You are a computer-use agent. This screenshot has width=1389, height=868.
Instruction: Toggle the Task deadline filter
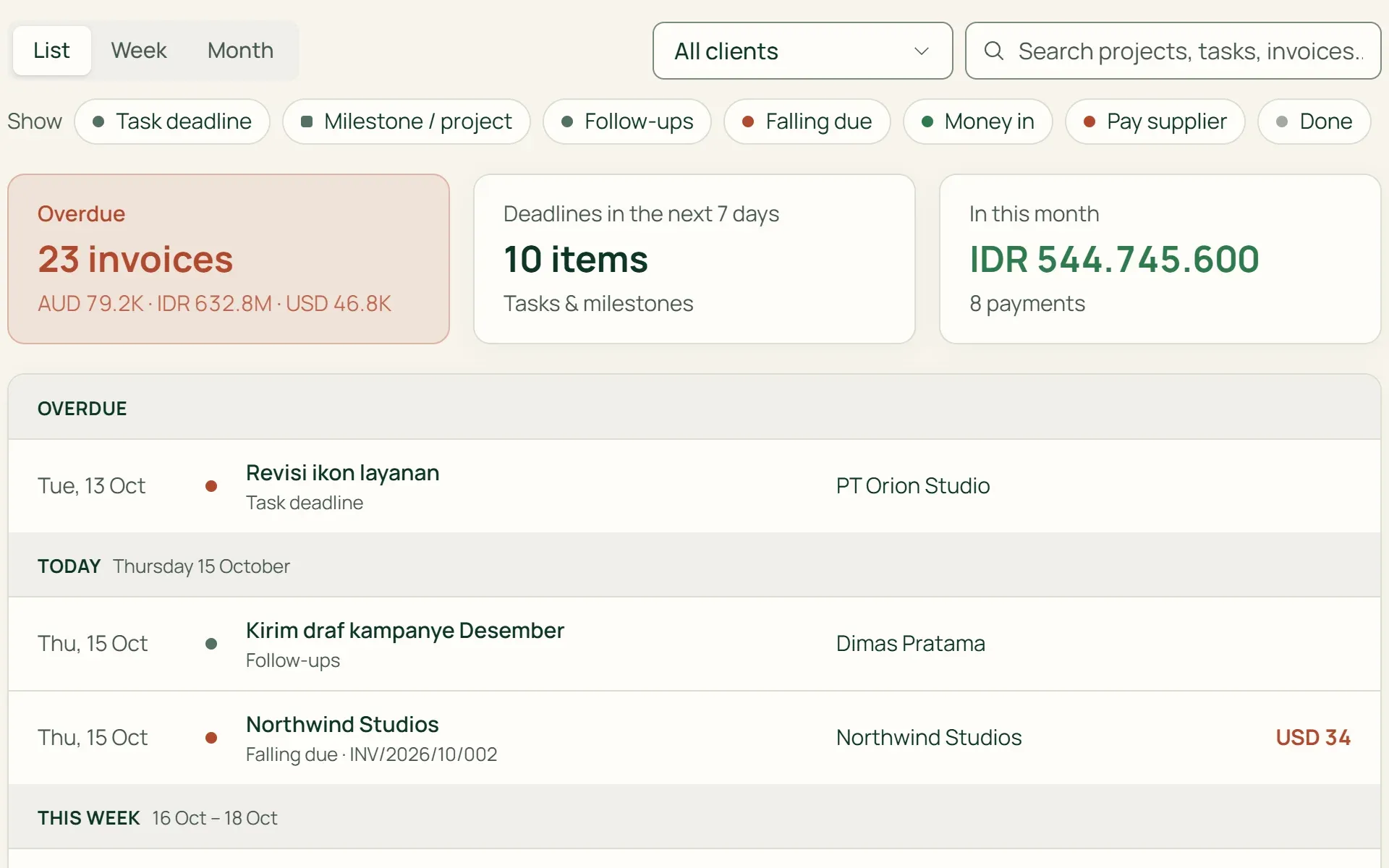click(x=172, y=122)
